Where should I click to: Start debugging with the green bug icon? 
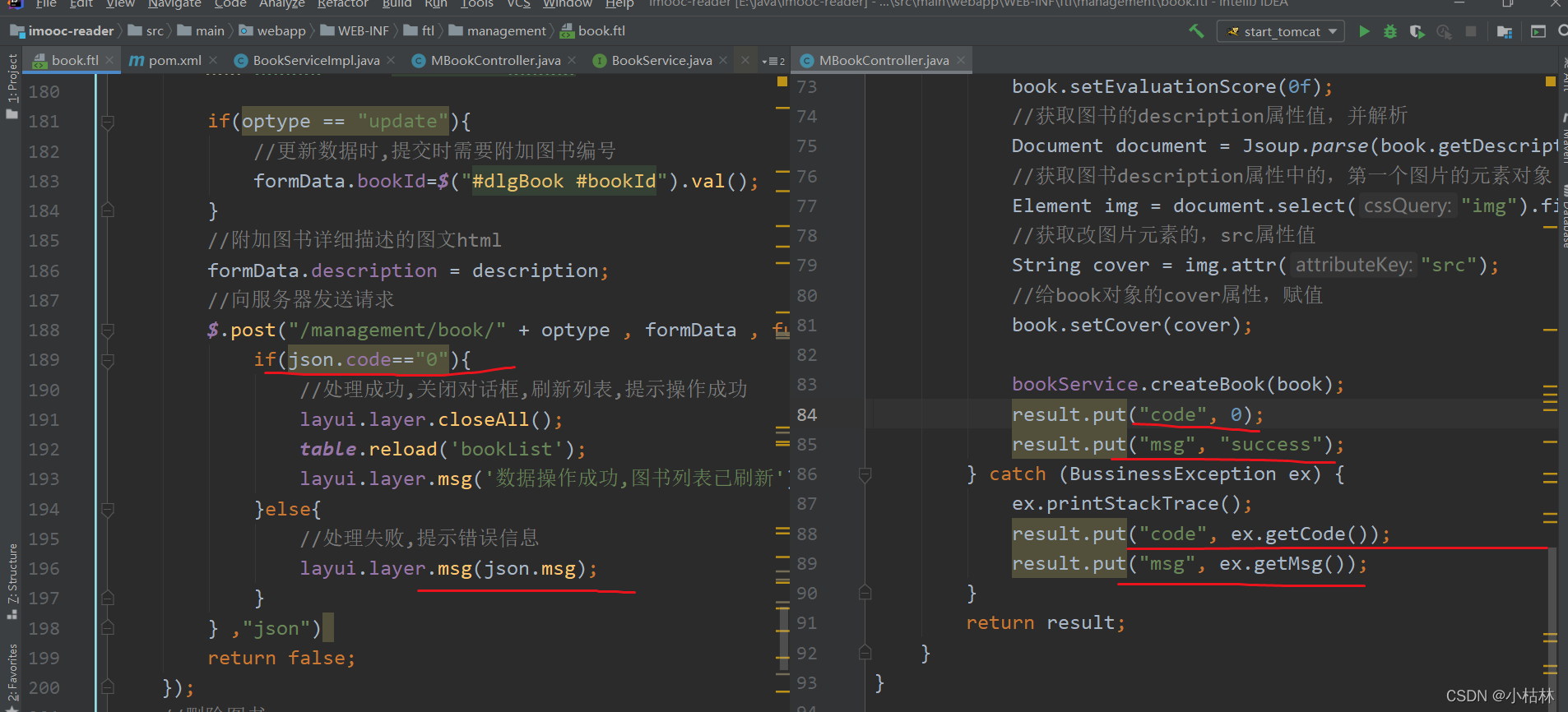coord(1390,31)
